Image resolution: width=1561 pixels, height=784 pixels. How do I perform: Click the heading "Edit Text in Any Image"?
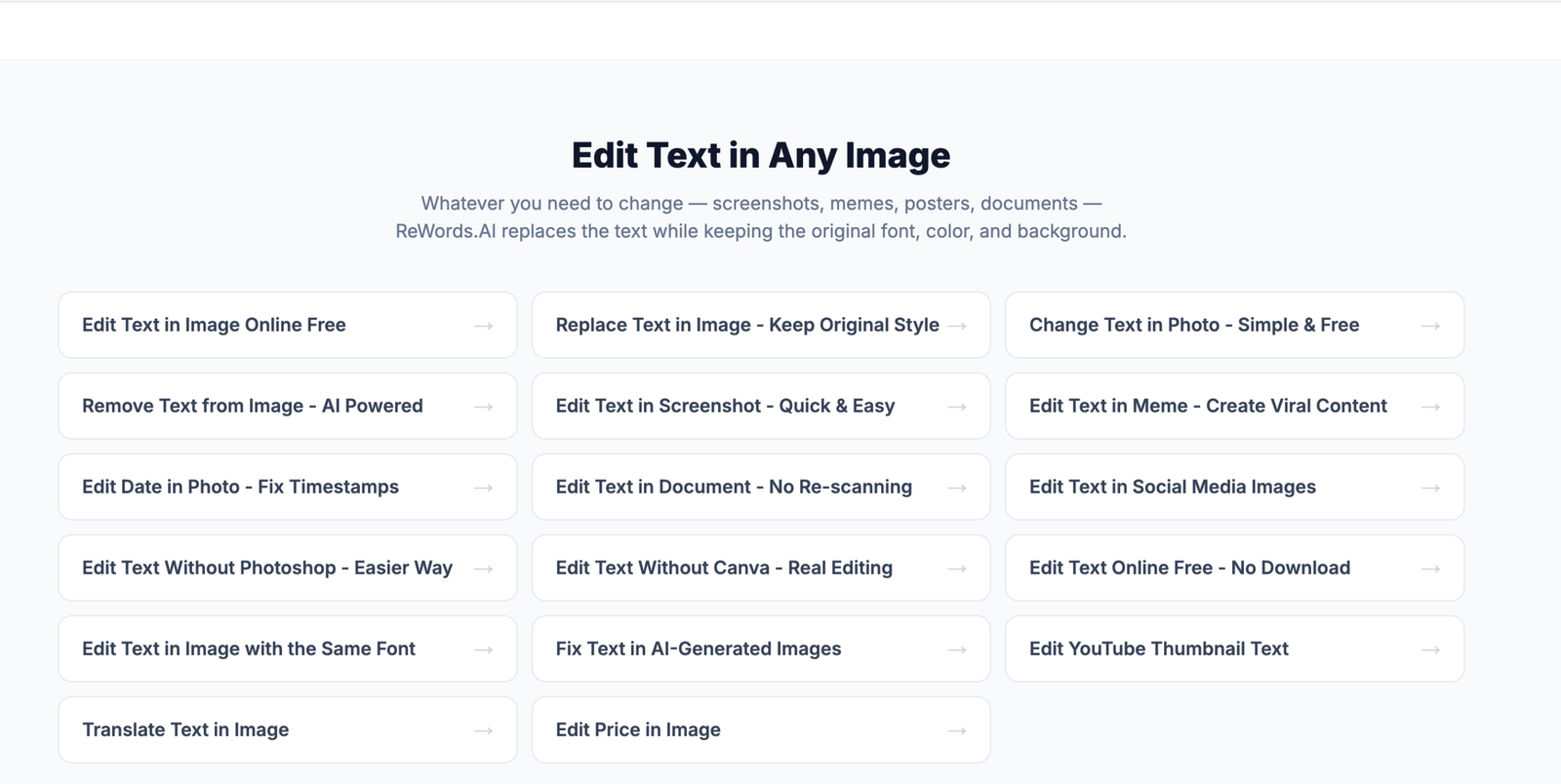(x=761, y=155)
